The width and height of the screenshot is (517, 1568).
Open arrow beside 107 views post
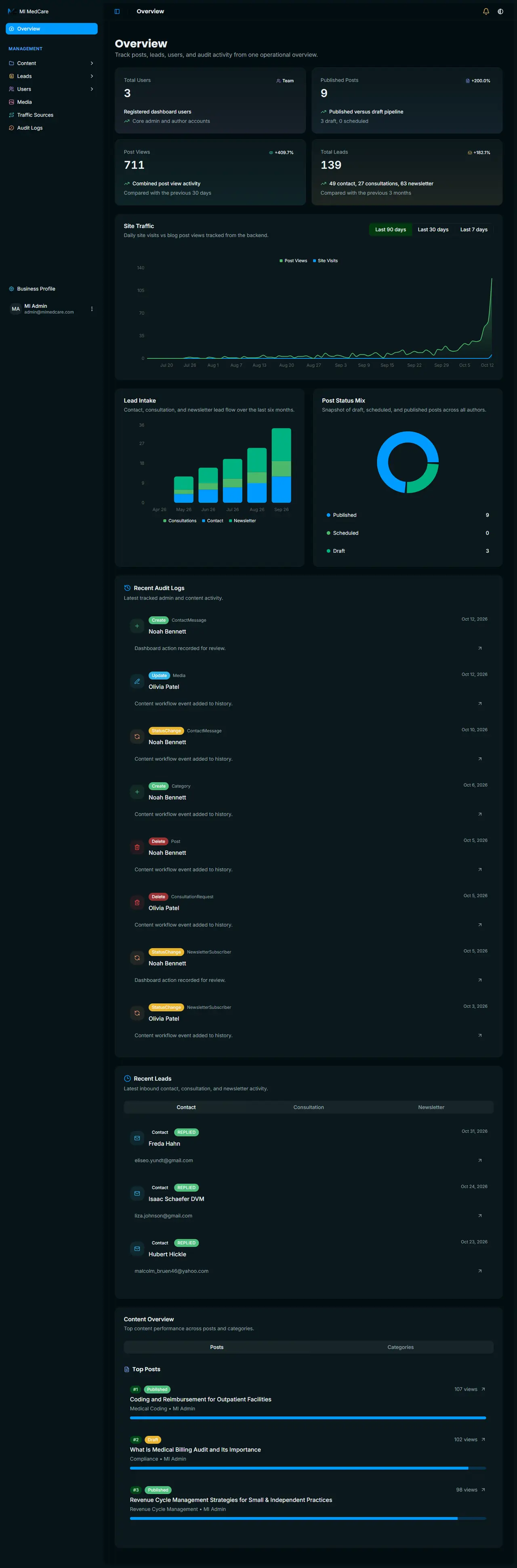tap(483, 1390)
